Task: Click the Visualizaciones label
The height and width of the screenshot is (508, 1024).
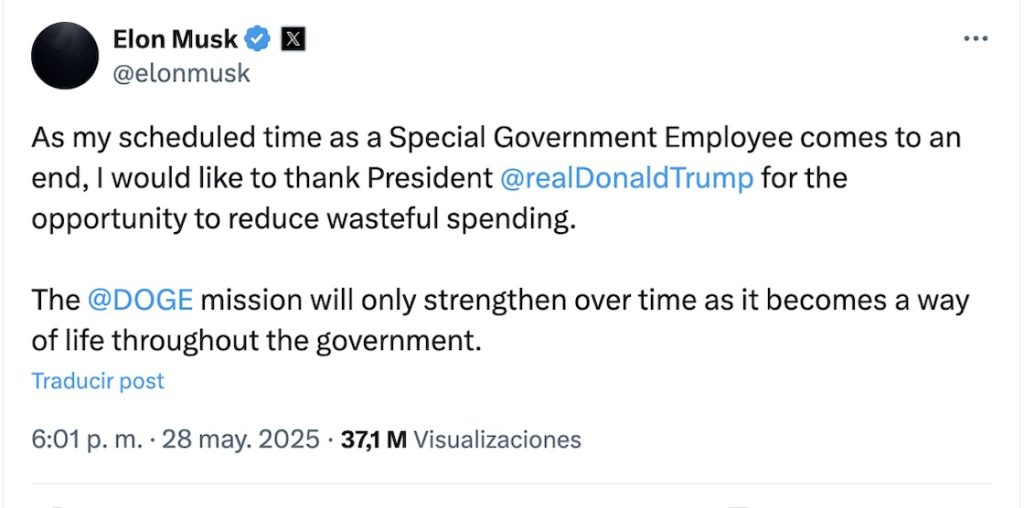Action: point(497,439)
